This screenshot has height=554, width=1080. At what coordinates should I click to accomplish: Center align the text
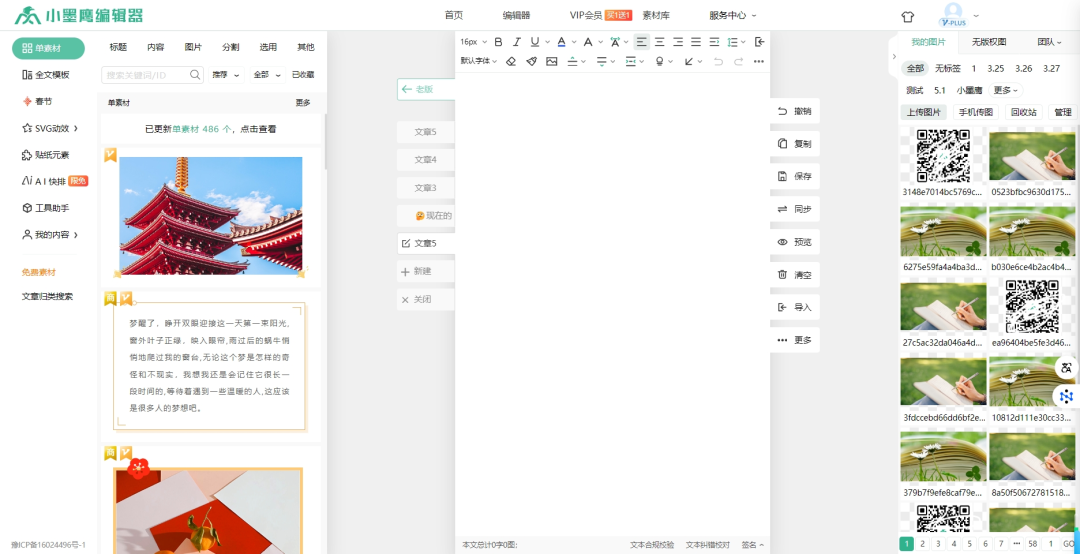[x=660, y=42]
